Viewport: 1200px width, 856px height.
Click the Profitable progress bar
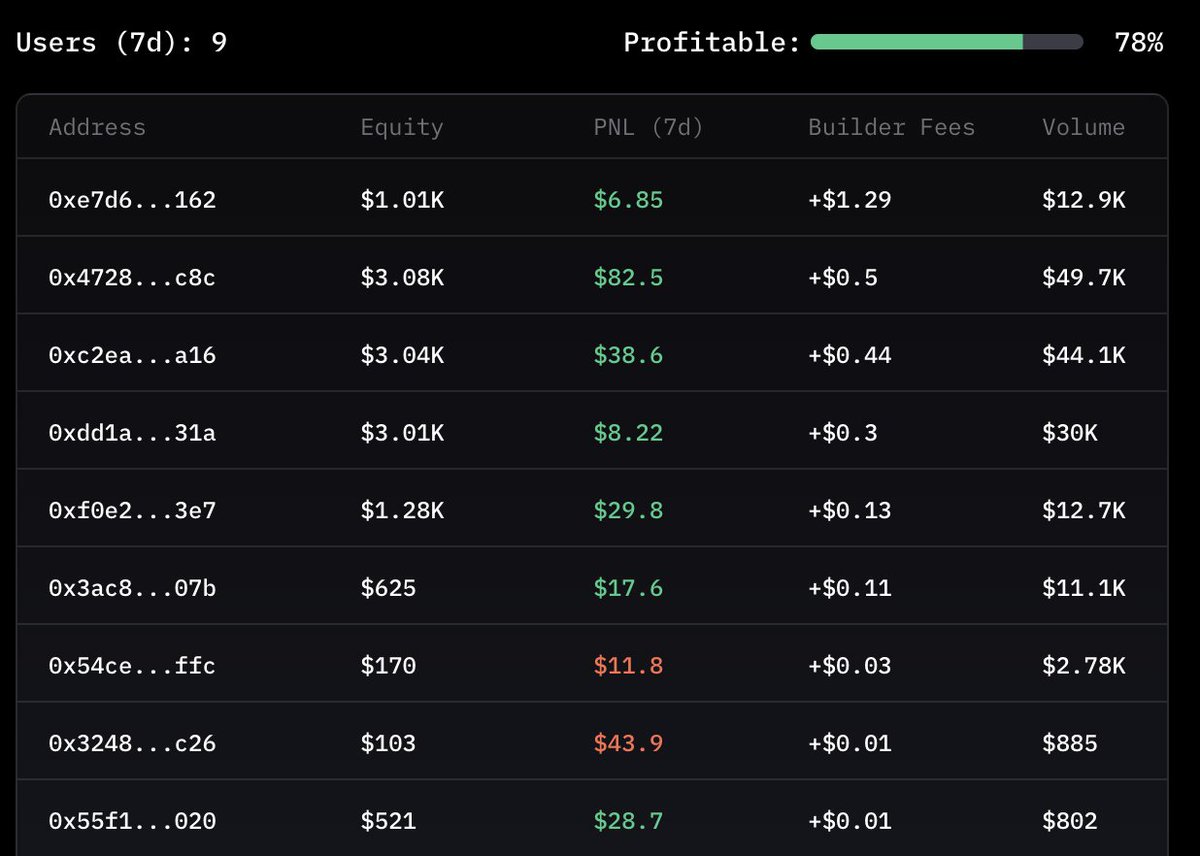[x=947, y=42]
